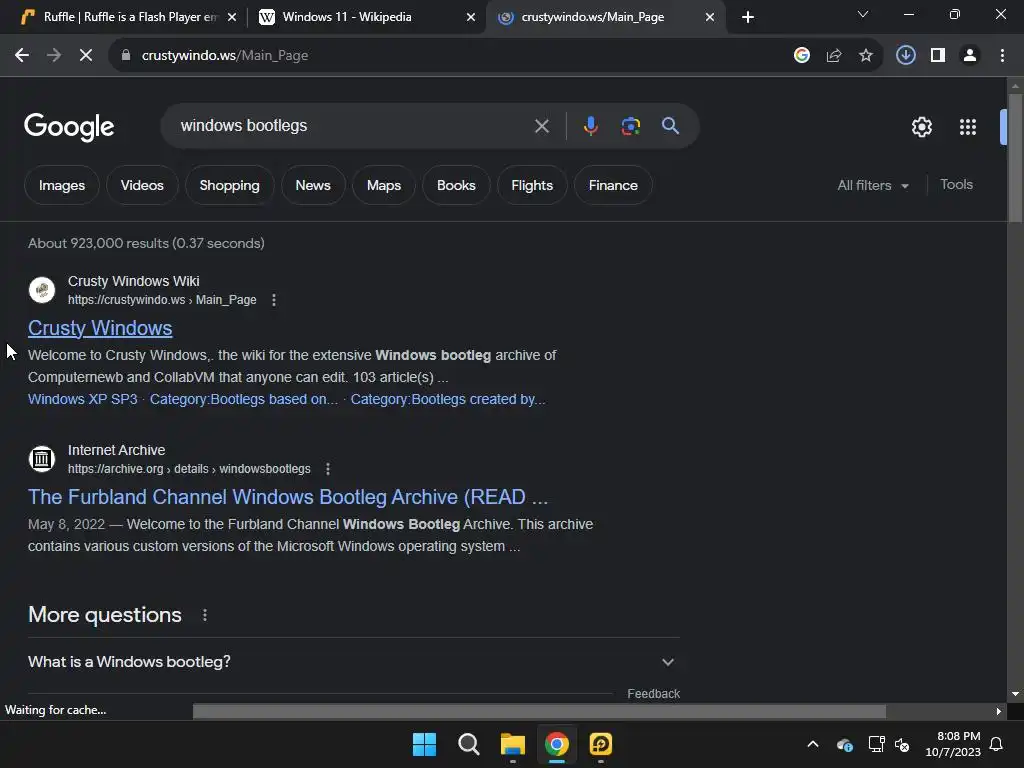Stop page loading with the X button

point(86,56)
